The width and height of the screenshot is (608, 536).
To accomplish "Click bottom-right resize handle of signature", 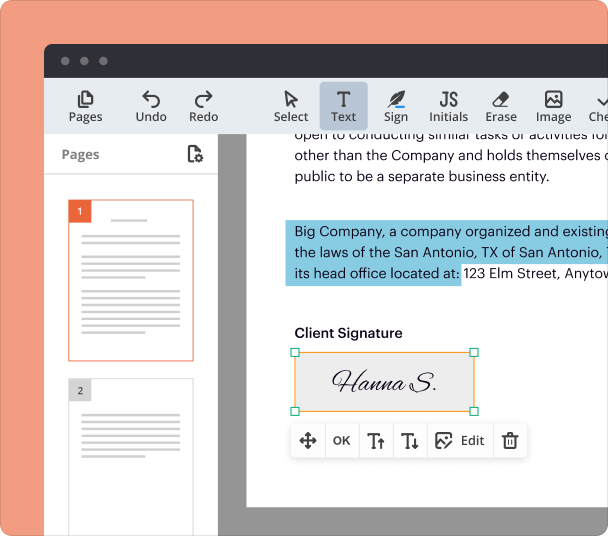I will pos(474,412).
